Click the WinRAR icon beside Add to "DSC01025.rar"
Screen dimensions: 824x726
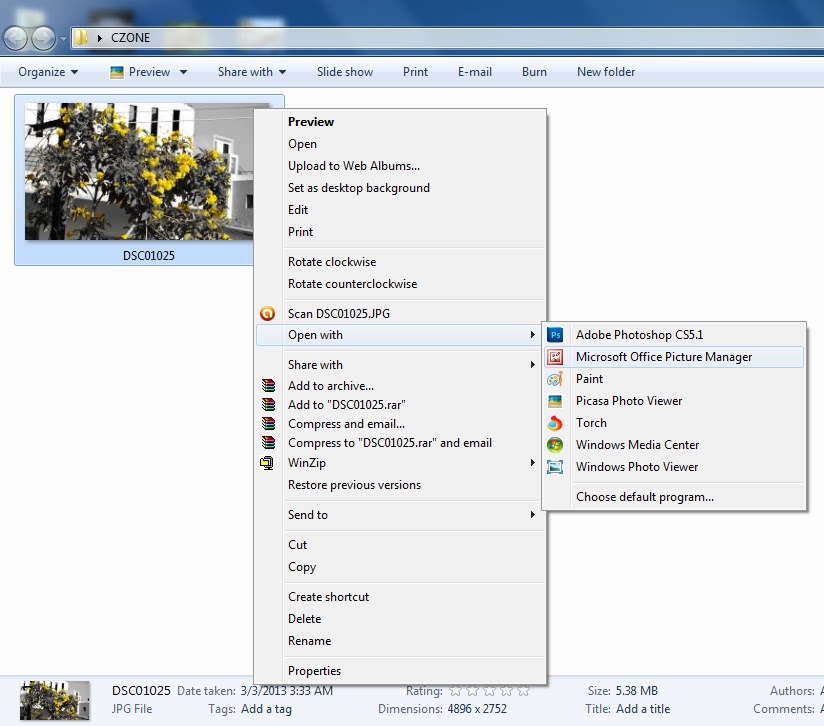coord(268,405)
